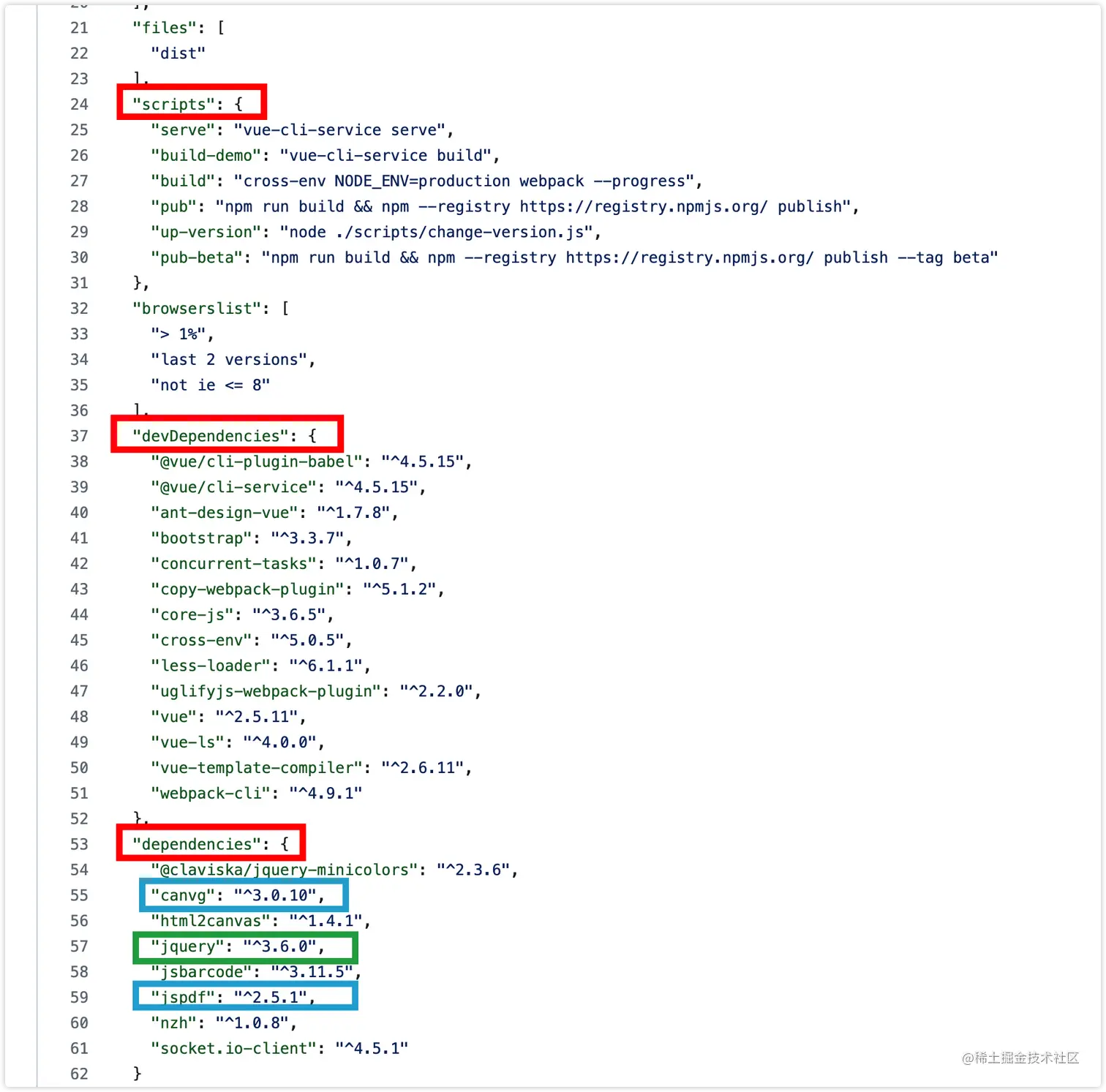Select the "pub-beta" script line

click(x=574, y=258)
